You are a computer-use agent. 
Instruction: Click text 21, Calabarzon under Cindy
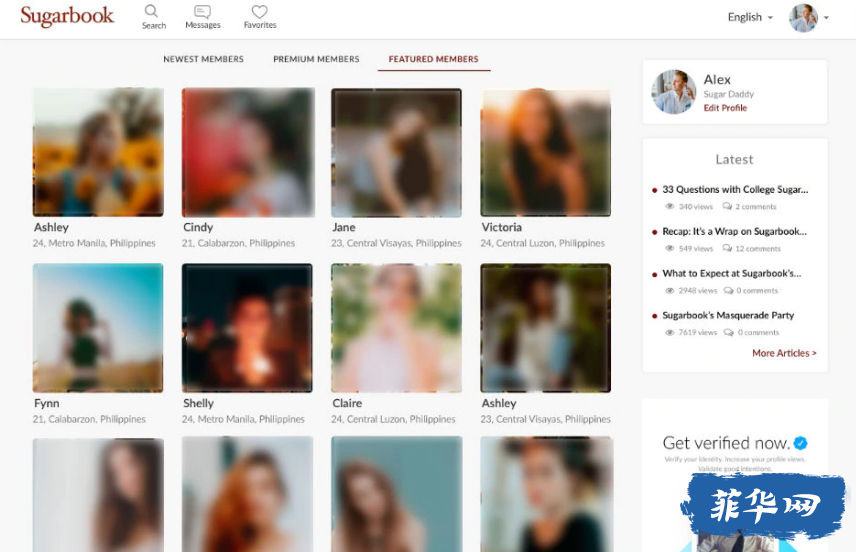239,243
